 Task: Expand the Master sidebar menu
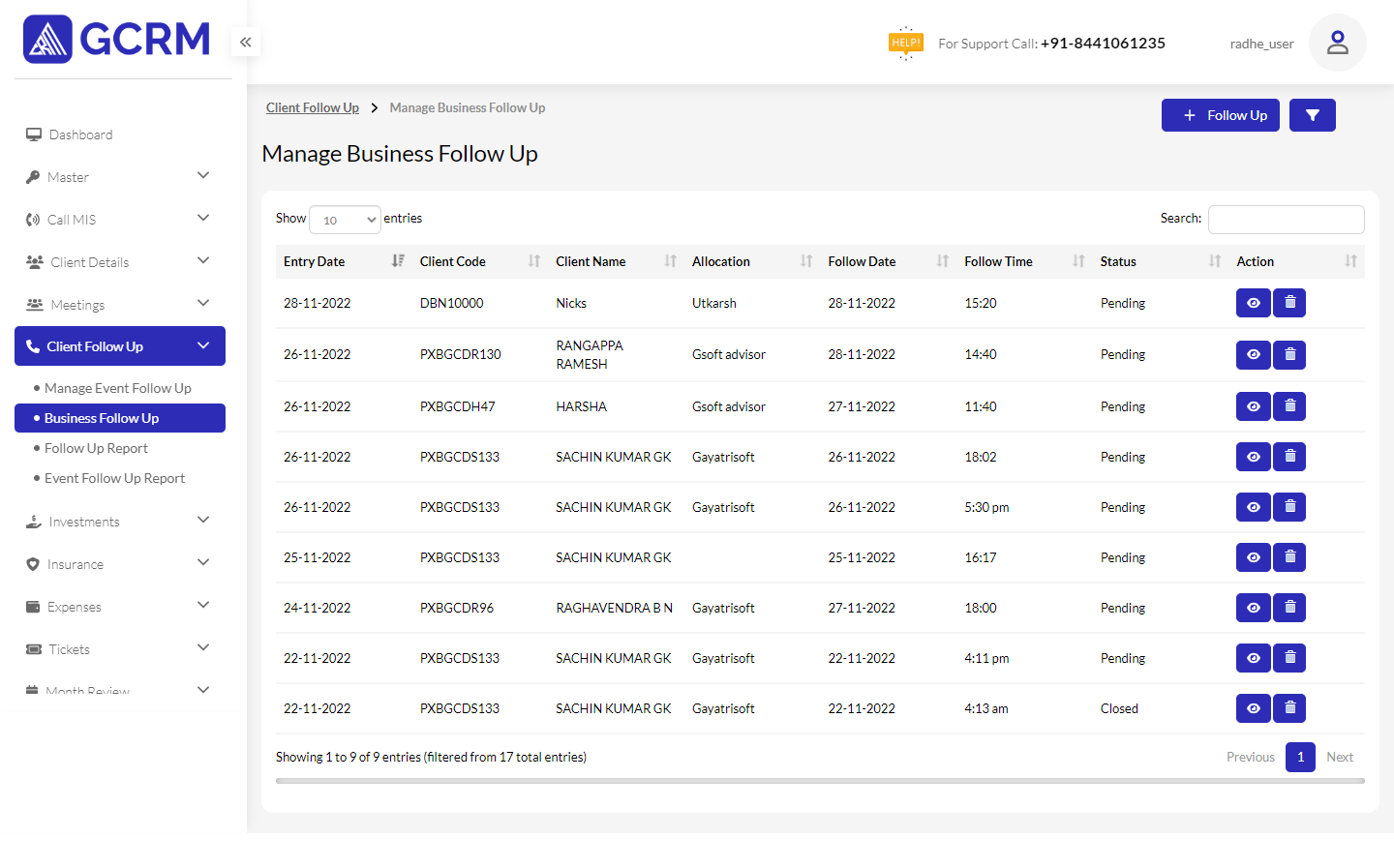(x=118, y=177)
